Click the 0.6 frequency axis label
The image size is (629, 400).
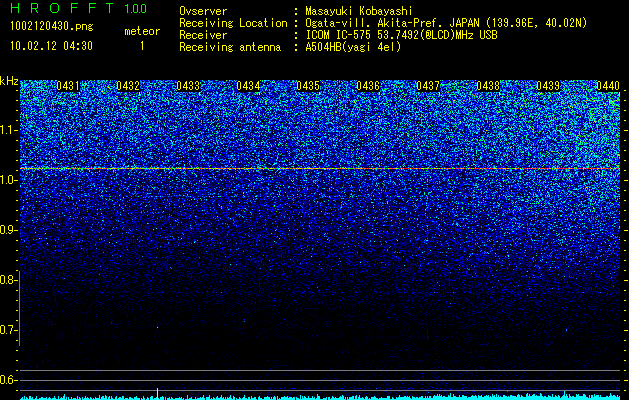(8, 380)
